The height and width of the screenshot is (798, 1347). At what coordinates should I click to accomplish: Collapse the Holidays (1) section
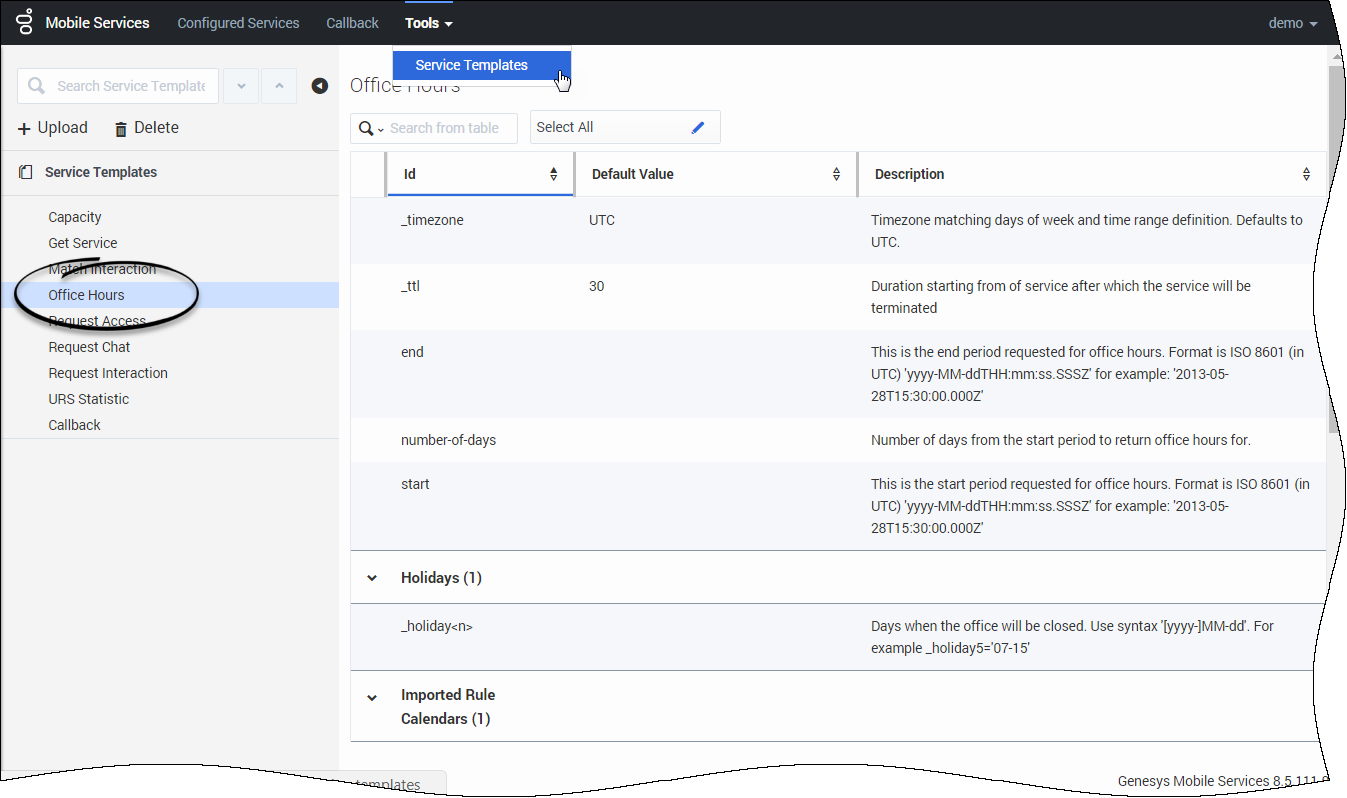coord(372,578)
